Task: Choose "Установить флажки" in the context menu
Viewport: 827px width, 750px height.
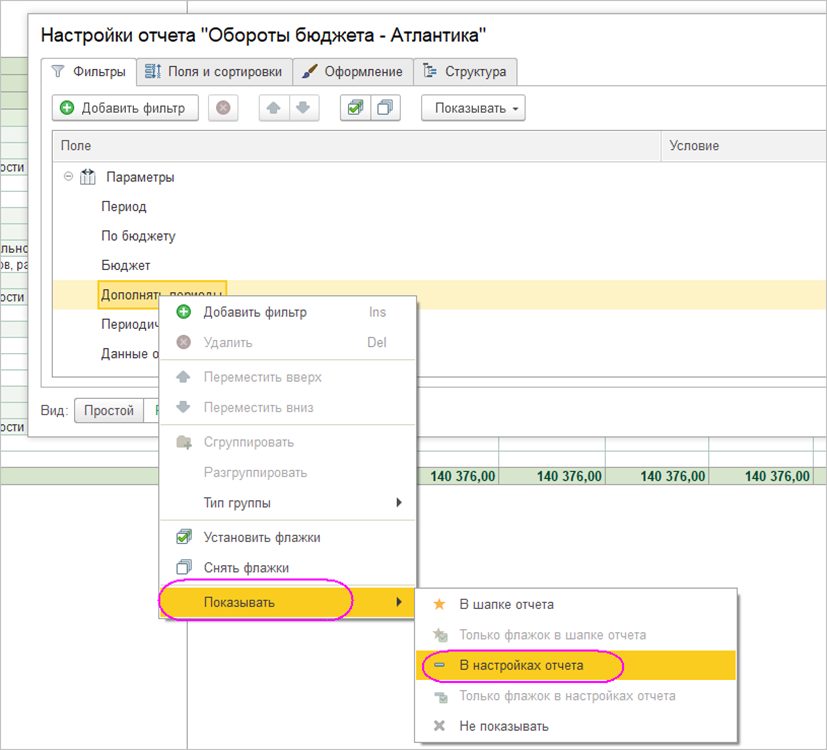Action: pos(261,537)
